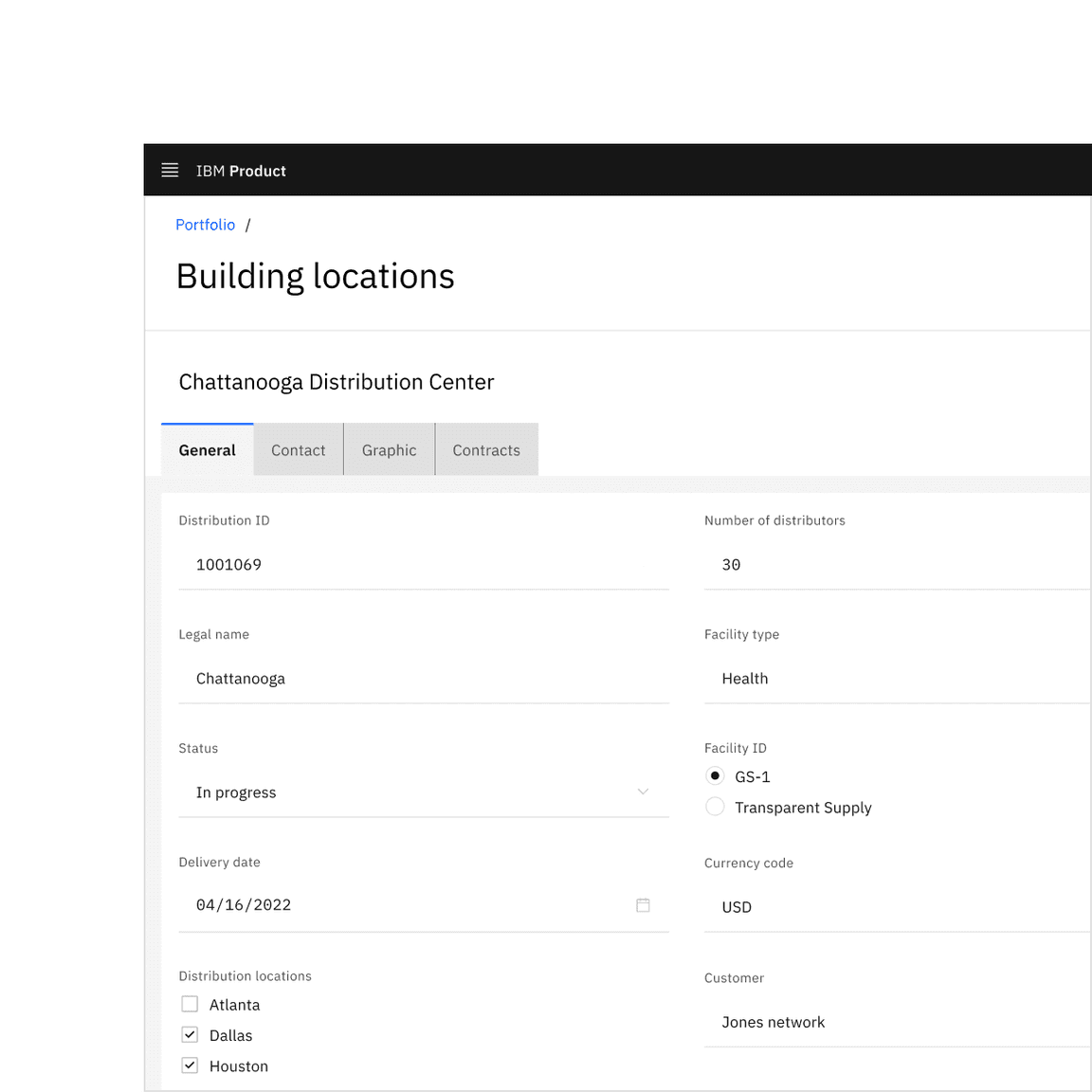Enable the Atlanta distribution location
The image size is (1092, 1092).
tap(190, 1004)
